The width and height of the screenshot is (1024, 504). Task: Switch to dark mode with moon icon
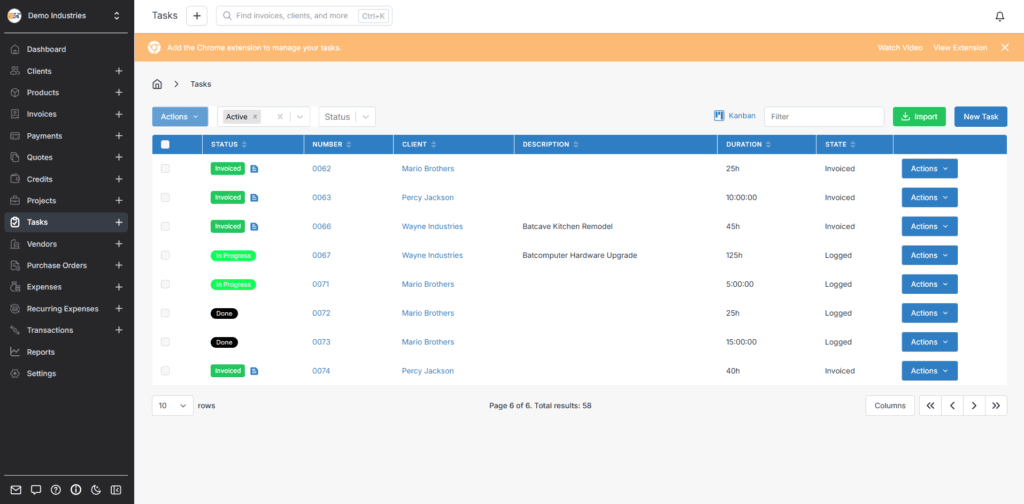tap(96, 490)
